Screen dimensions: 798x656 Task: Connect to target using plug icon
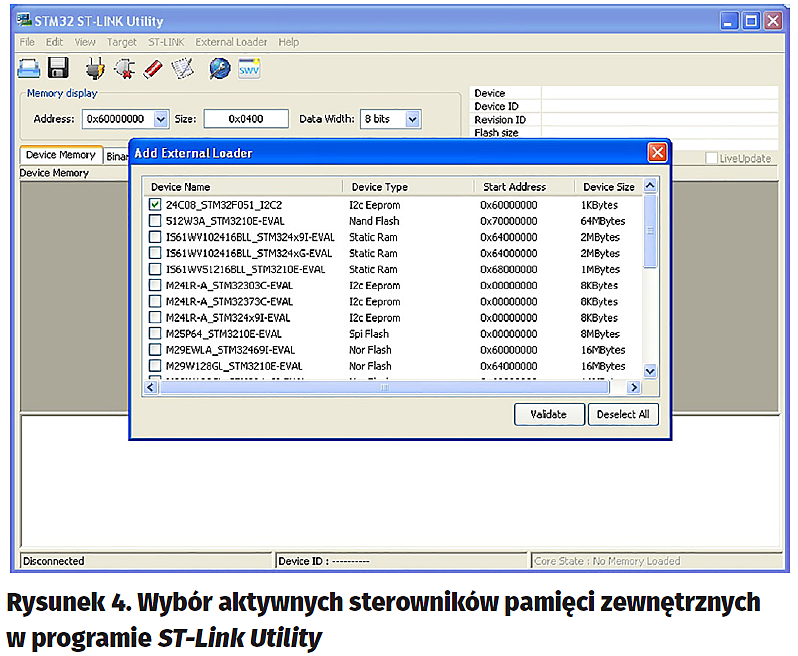95,68
